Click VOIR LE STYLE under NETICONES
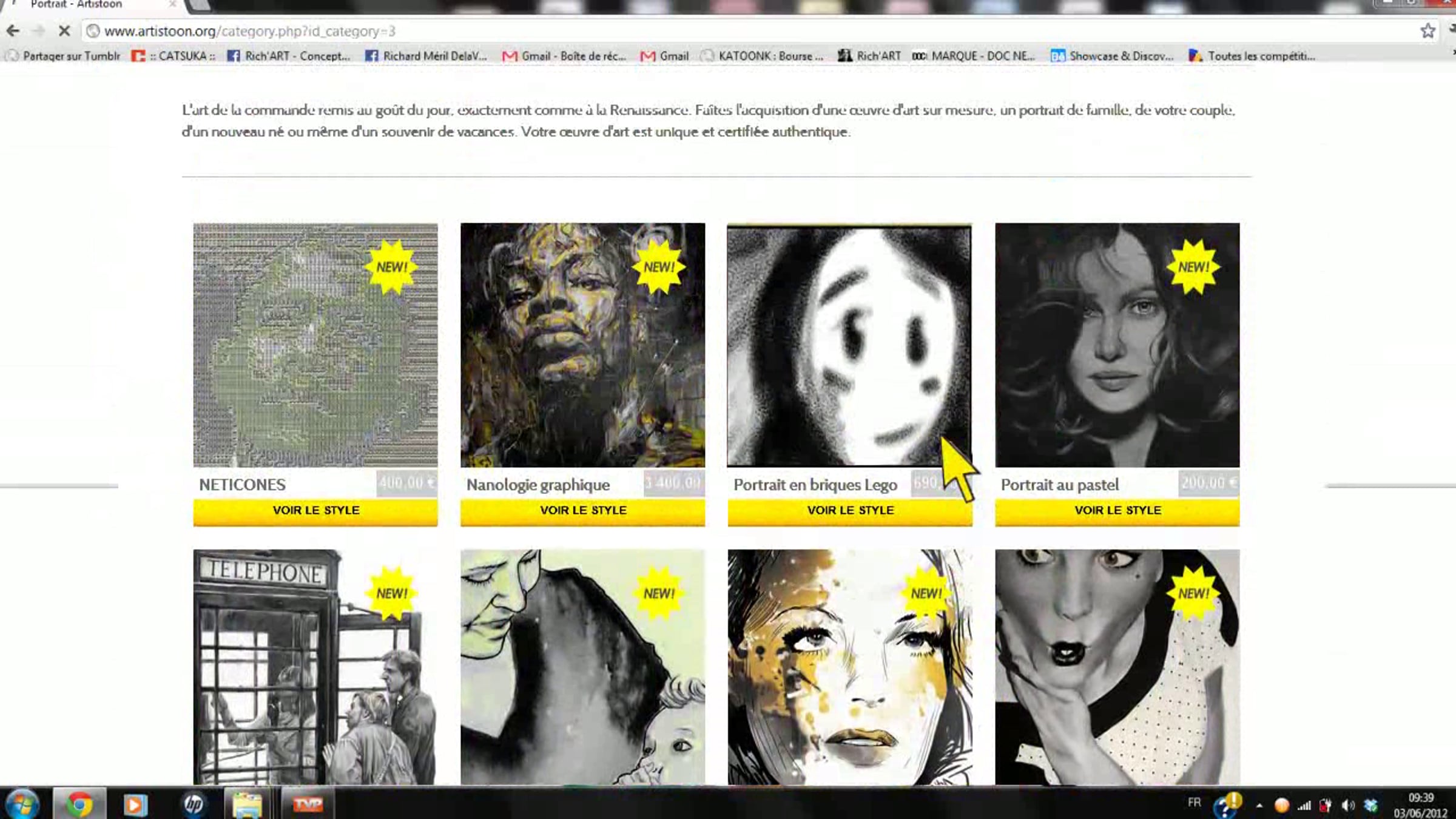This screenshot has width=1456, height=819. click(x=315, y=511)
